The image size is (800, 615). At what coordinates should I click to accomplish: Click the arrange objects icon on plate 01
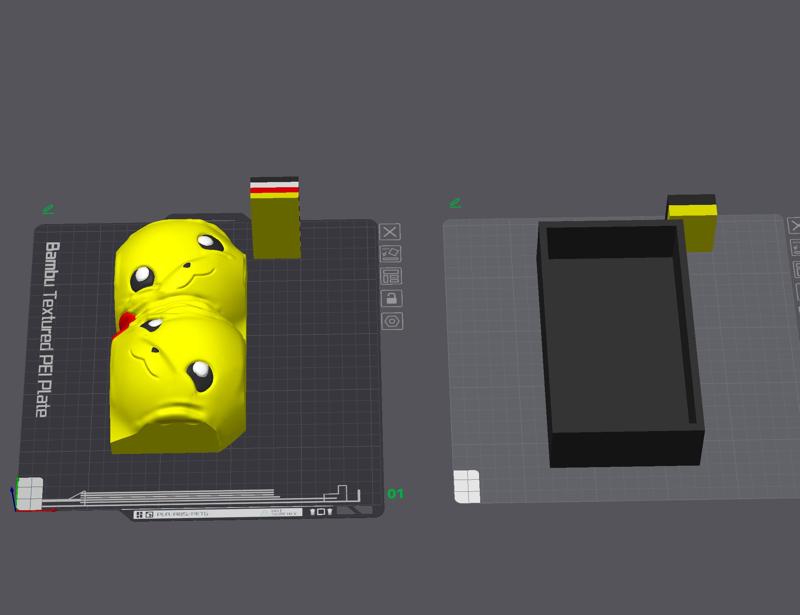coord(391,276)
